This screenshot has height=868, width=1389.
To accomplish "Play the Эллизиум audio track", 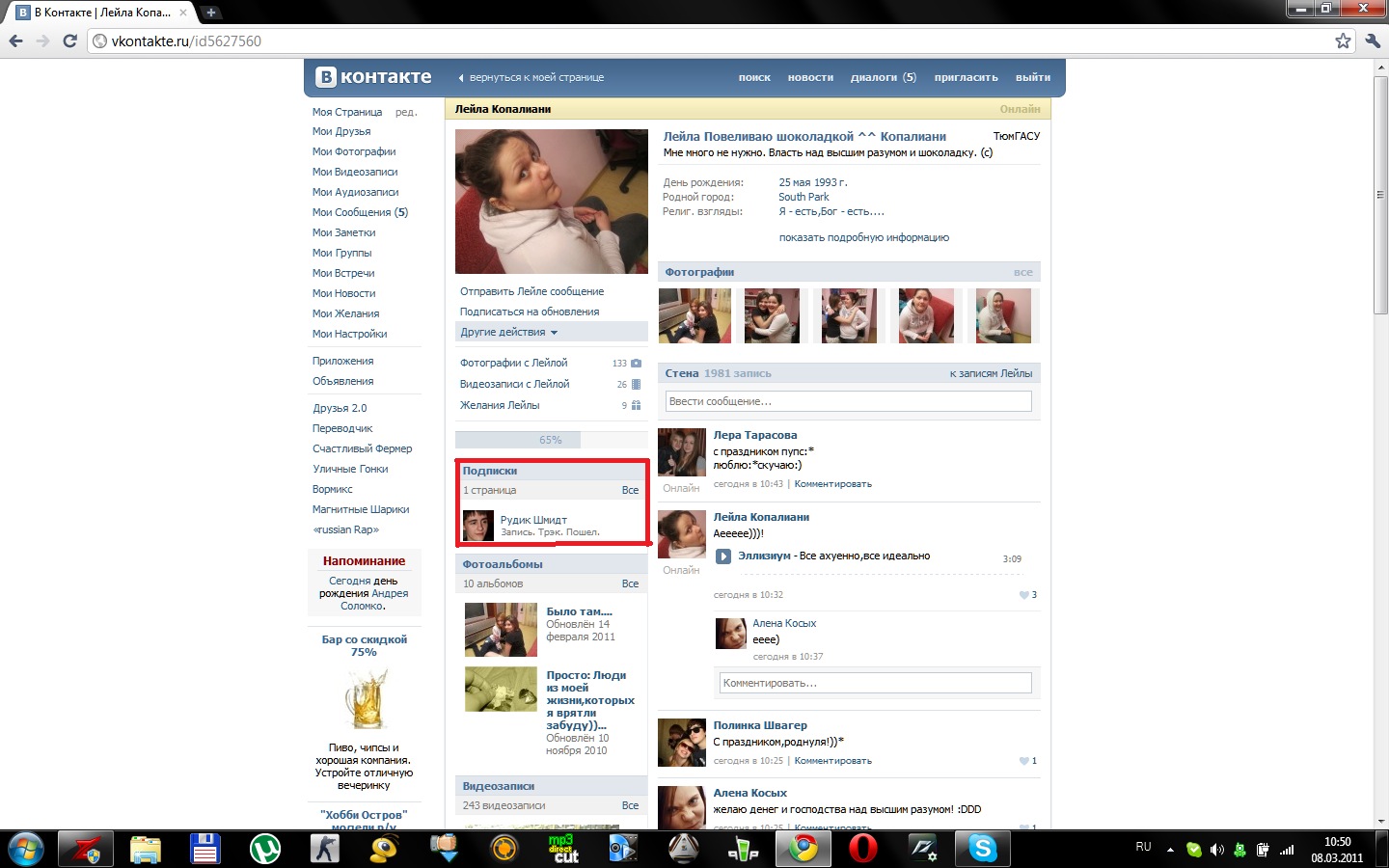I will [722, 556].
